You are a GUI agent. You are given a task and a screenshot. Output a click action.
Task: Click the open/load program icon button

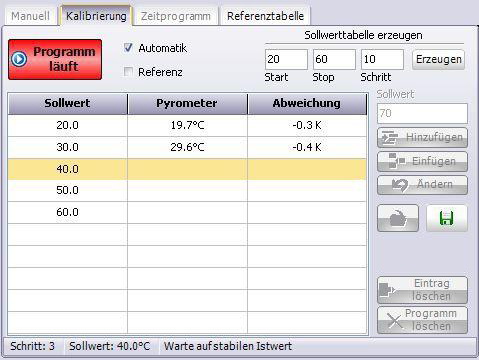(398, 219)
